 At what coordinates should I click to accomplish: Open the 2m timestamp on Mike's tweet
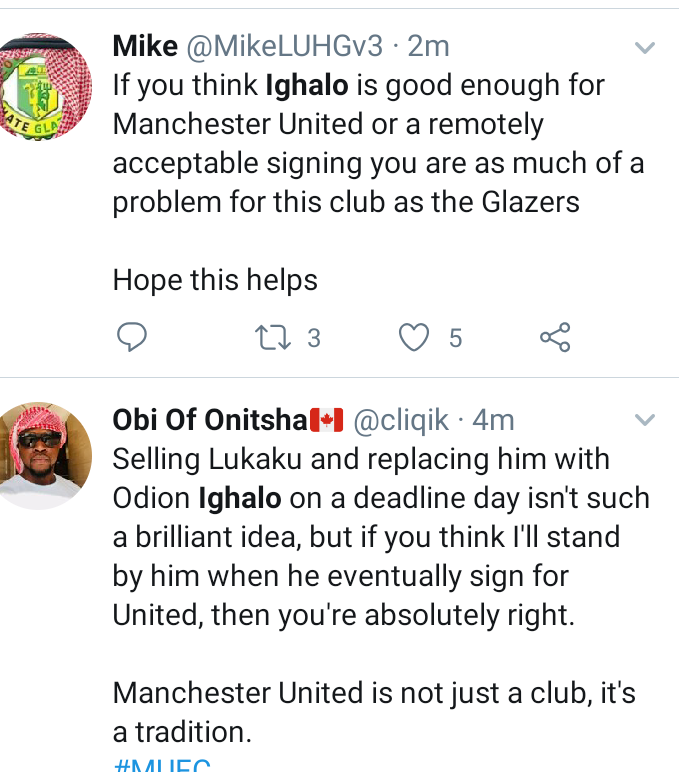point(428,46)
